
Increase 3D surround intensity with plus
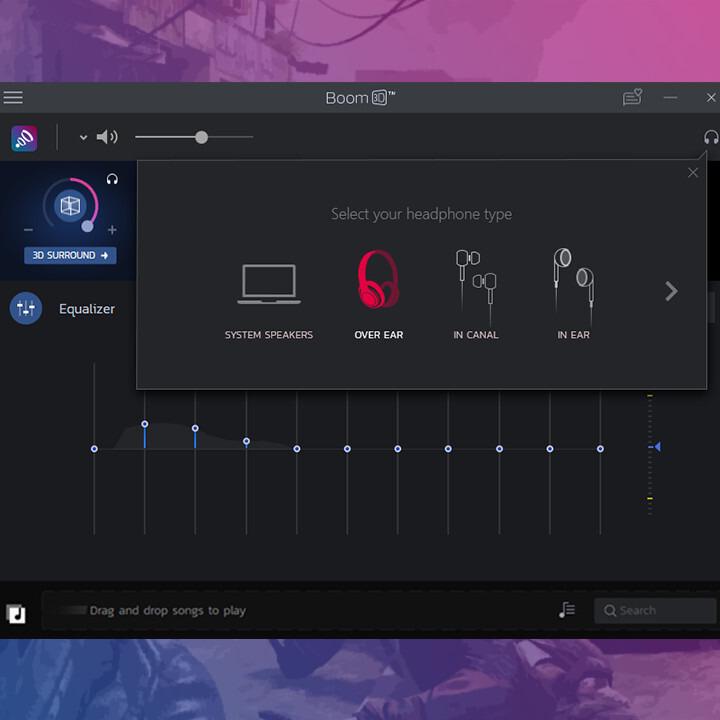112,230
